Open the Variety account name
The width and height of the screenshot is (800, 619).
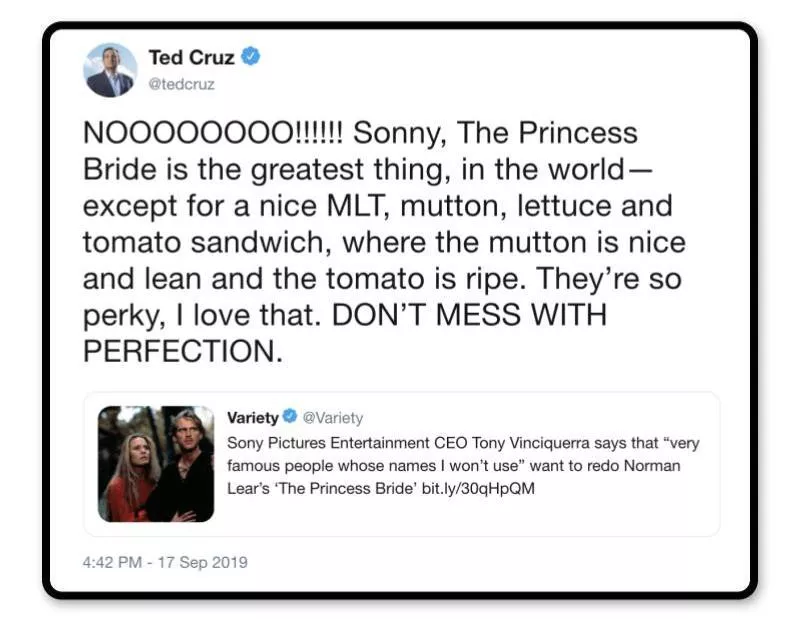point(253,417)
